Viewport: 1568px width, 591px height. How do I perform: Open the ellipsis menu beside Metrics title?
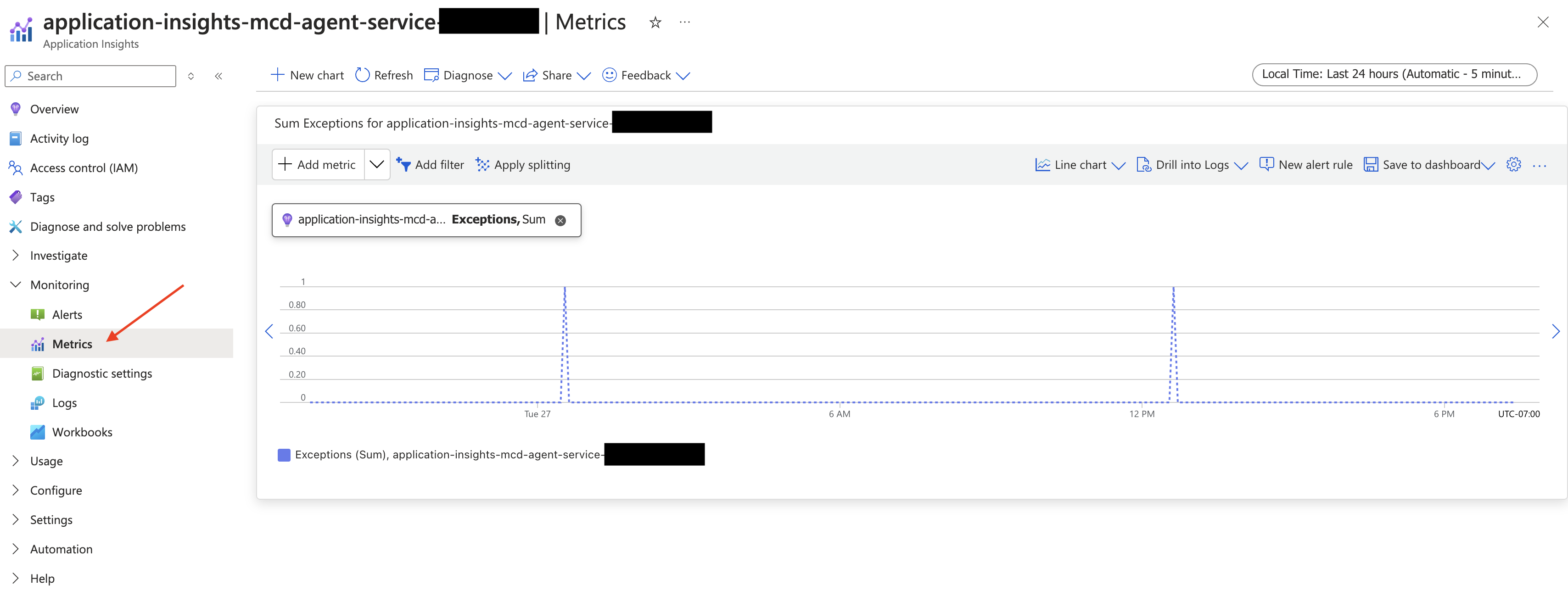click(685, 22)
